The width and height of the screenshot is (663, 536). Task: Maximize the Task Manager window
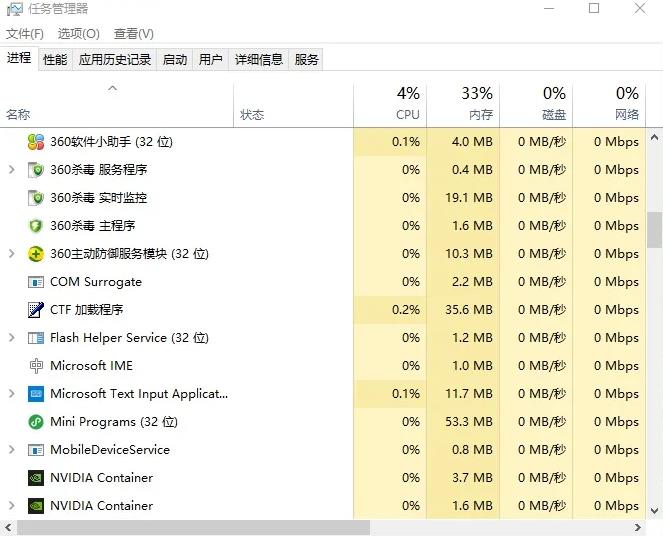point(594,8)
